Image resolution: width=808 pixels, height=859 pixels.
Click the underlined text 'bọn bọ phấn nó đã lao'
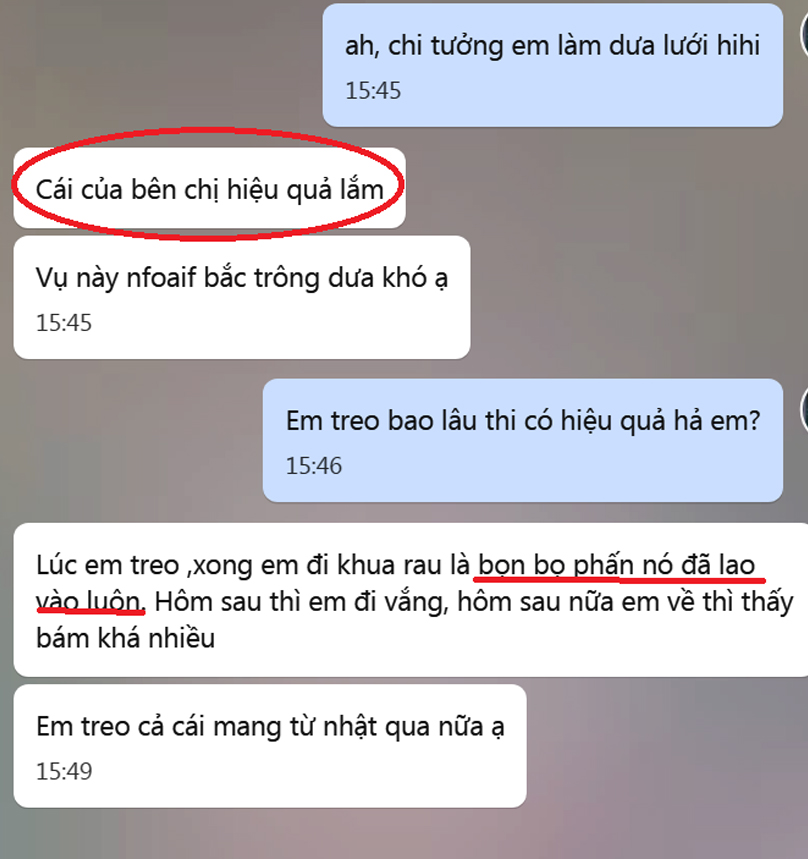tap(617, 565)
